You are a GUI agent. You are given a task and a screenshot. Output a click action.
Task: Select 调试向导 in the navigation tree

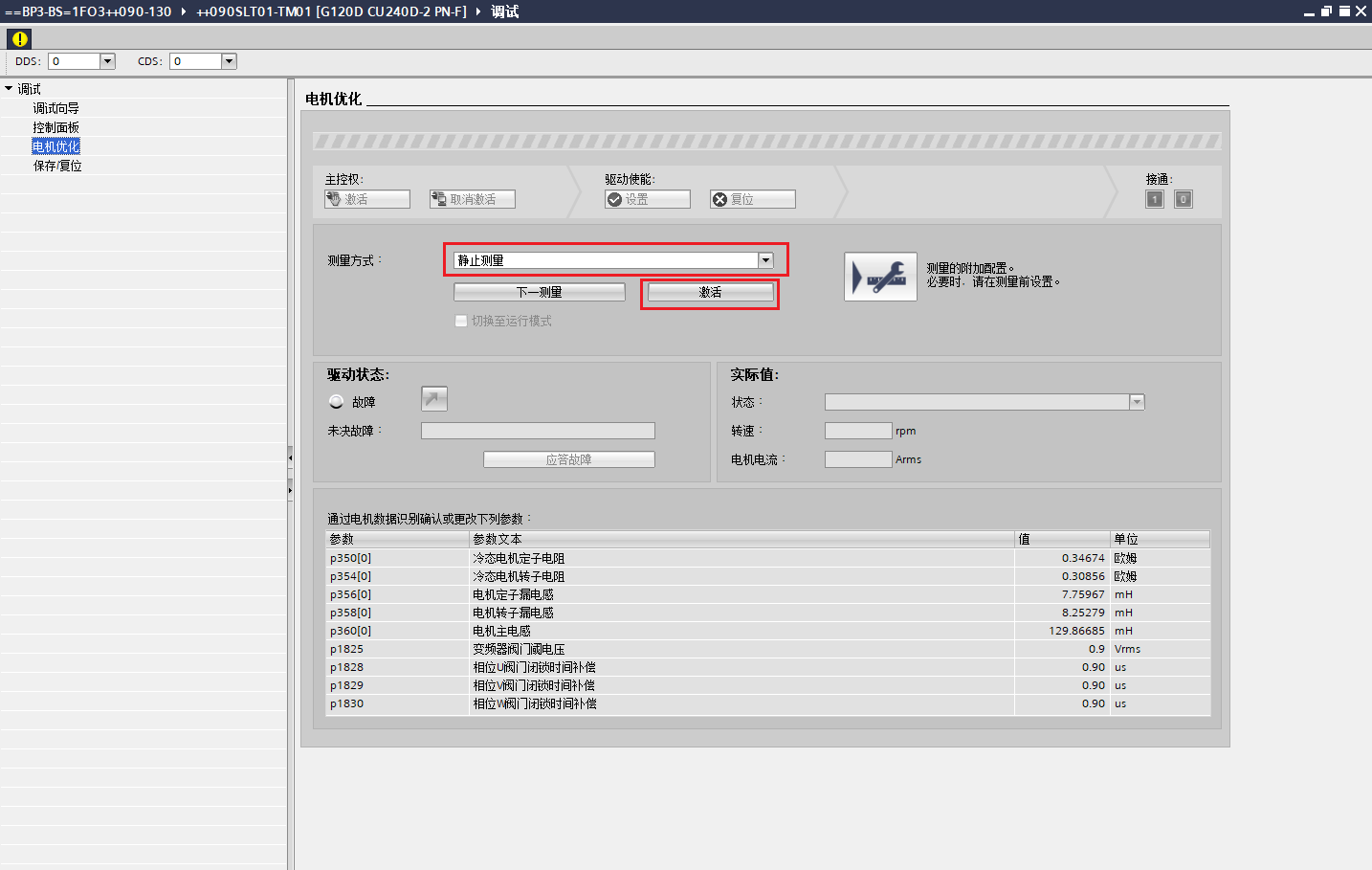[56, 108]
